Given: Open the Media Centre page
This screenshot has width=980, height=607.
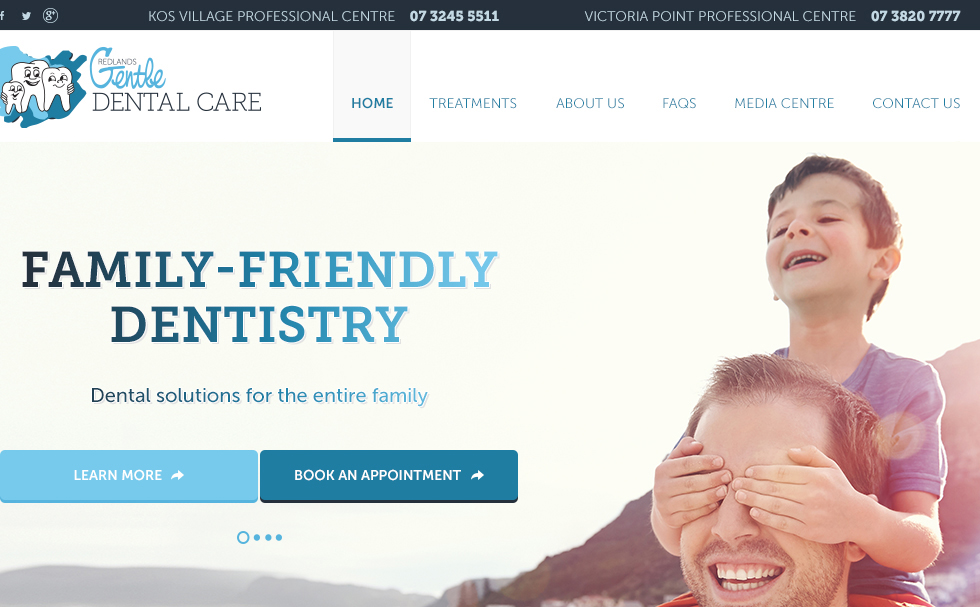Looking at the screenshot, I should 784,103.
